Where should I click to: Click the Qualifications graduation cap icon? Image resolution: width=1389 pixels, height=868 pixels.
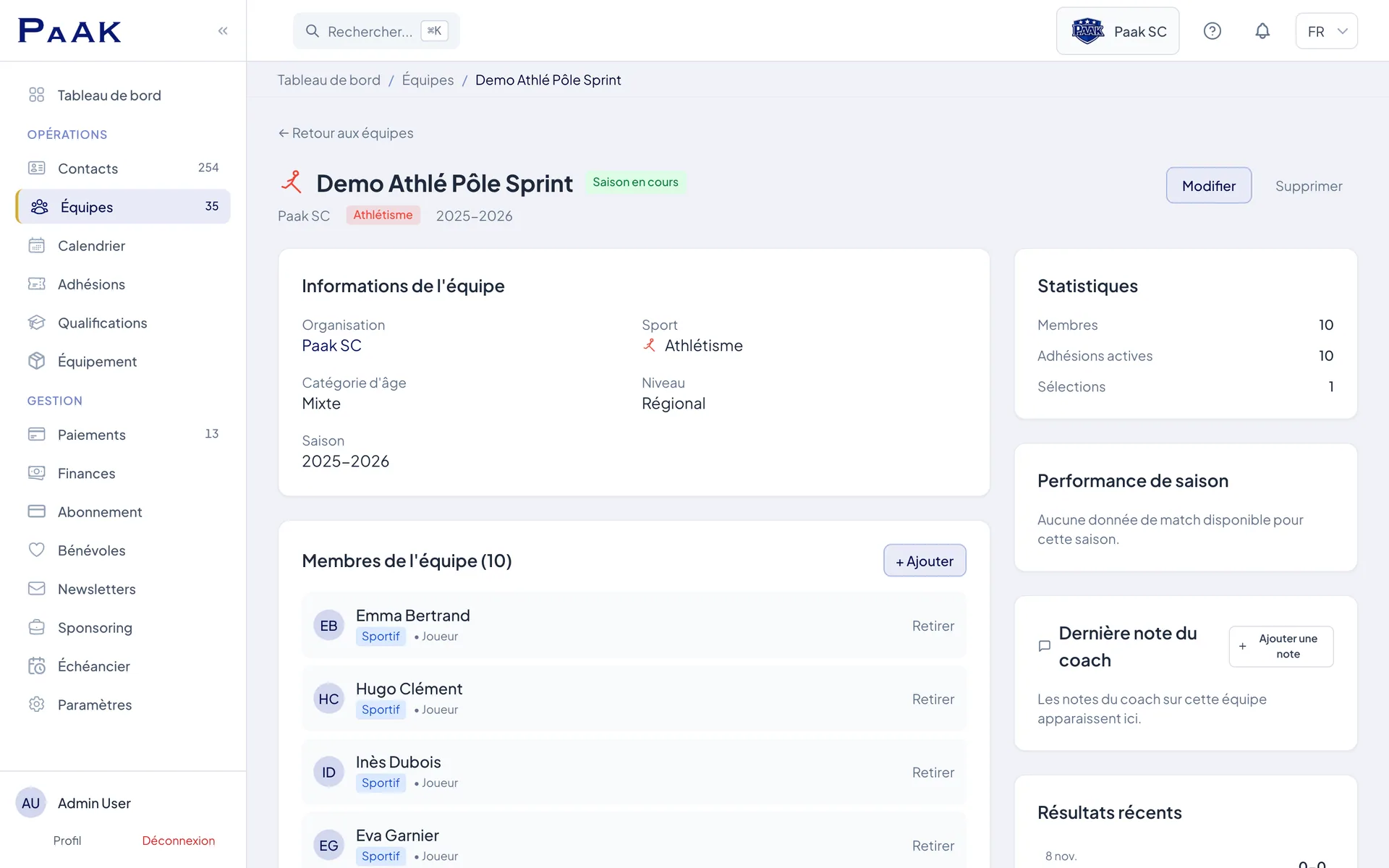pyautogui.click(x=36, y=323)
